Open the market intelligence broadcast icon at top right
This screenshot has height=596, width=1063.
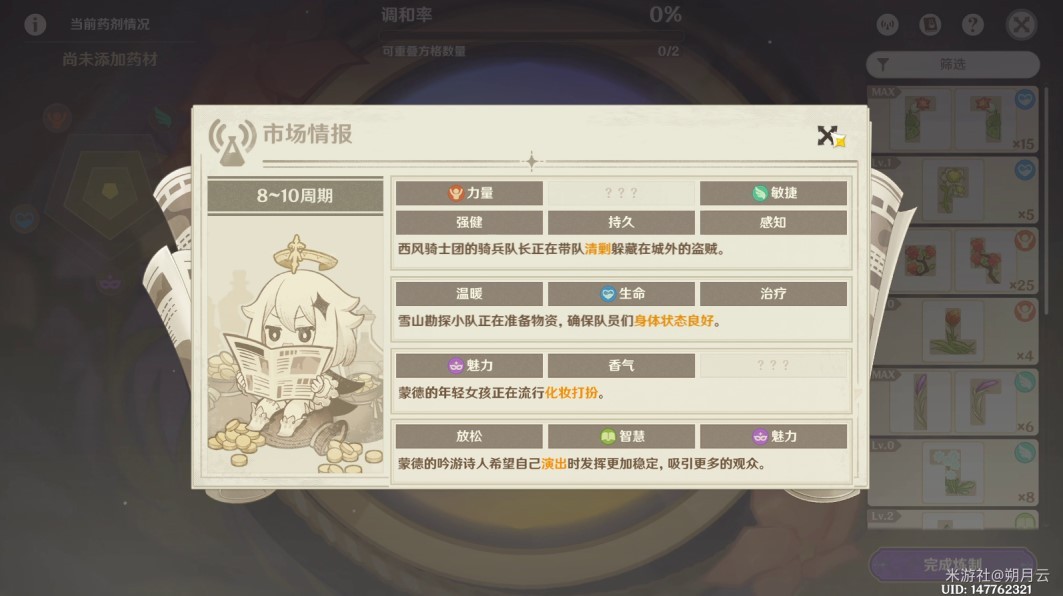pos(887,25)
